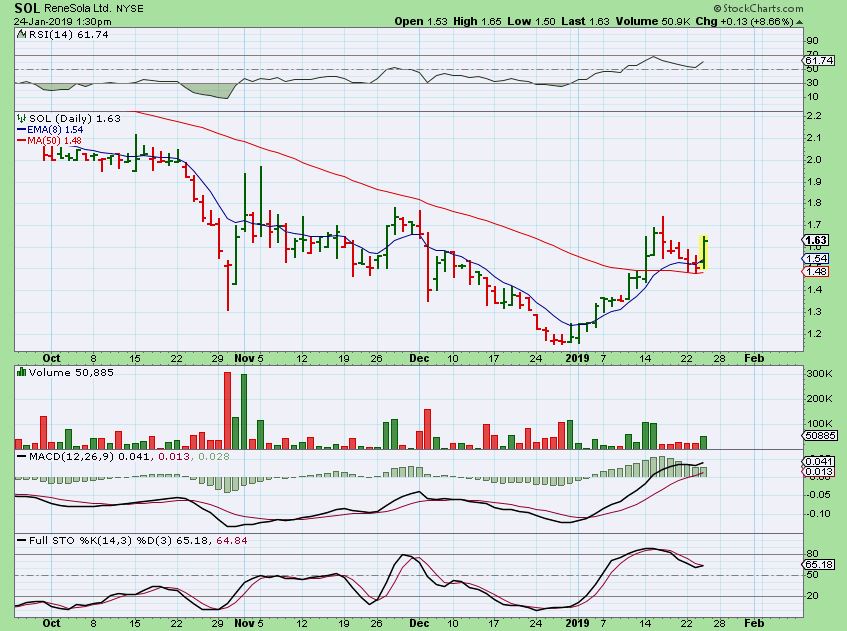This screenshot has height=631, width=847.
Task: Click the 300K volume axis label
Action: [x=819, y=373]
